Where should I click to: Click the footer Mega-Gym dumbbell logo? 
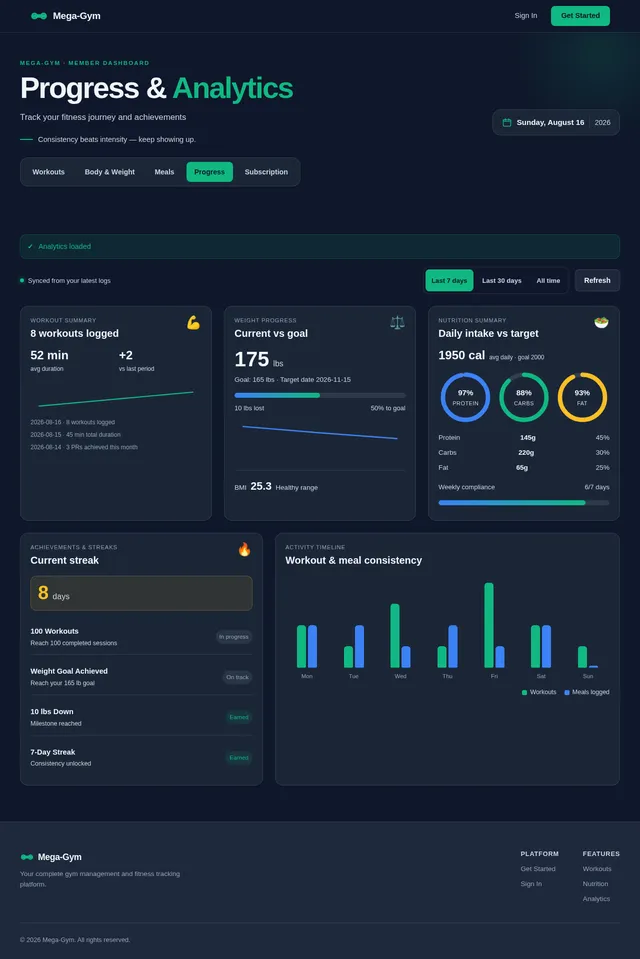pyautogui.click(x=27, y=857)
